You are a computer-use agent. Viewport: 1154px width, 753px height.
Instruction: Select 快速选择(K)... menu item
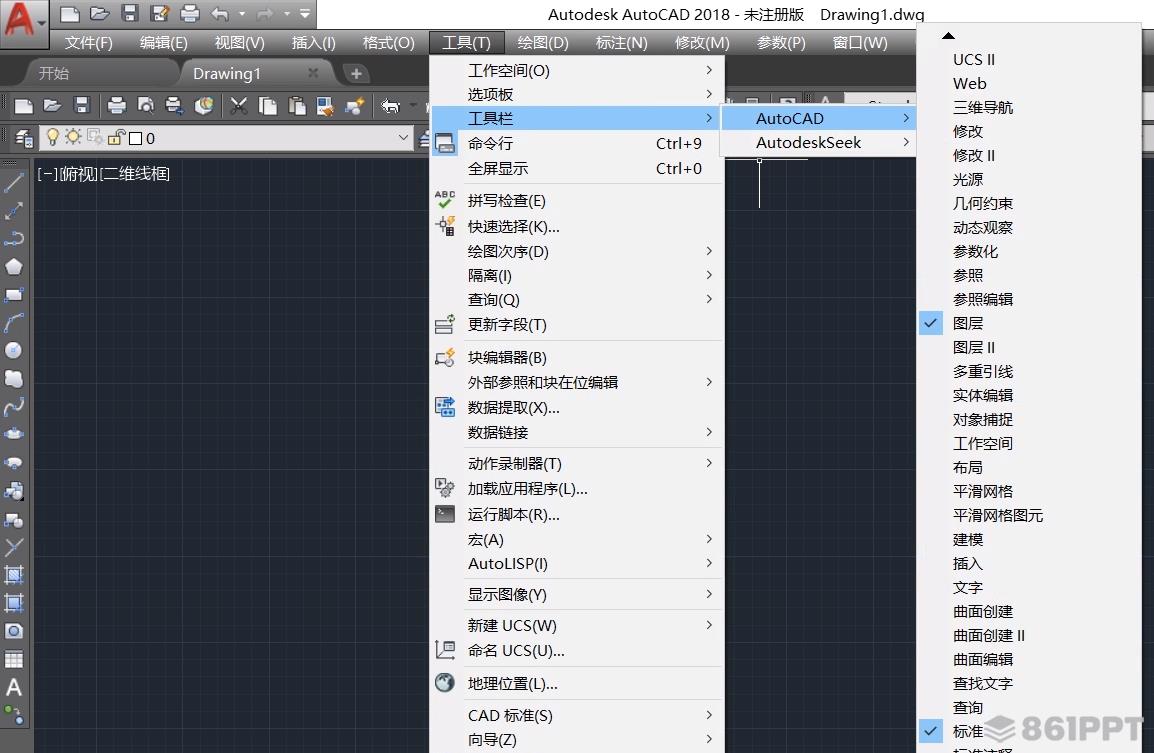click(x=577, y=226)
